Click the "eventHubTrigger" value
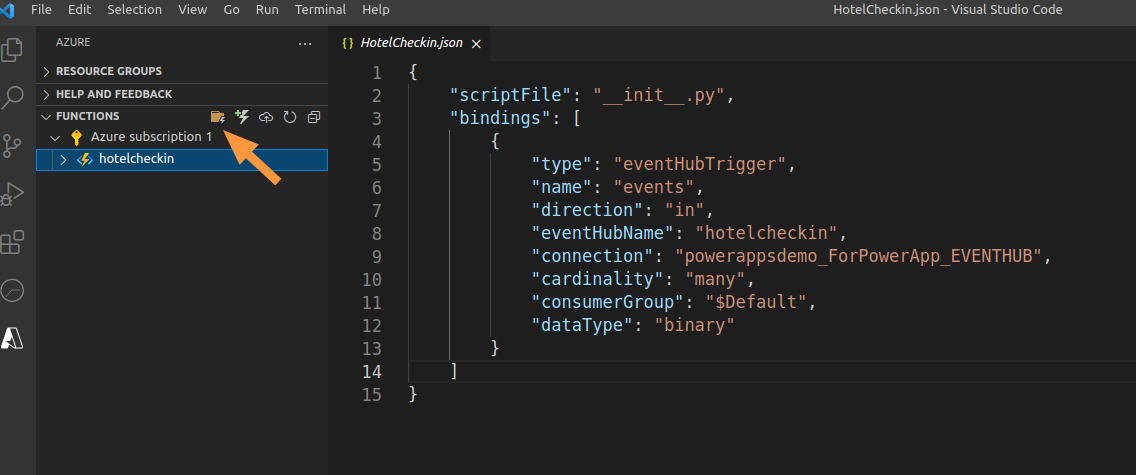The image size is (1136, 475). (700, 164)
